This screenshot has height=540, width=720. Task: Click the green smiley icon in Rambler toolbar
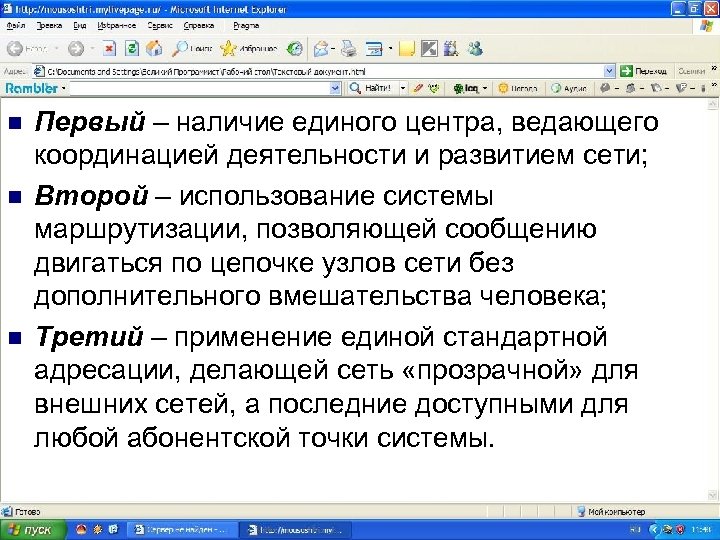click(x=434, y=88)
